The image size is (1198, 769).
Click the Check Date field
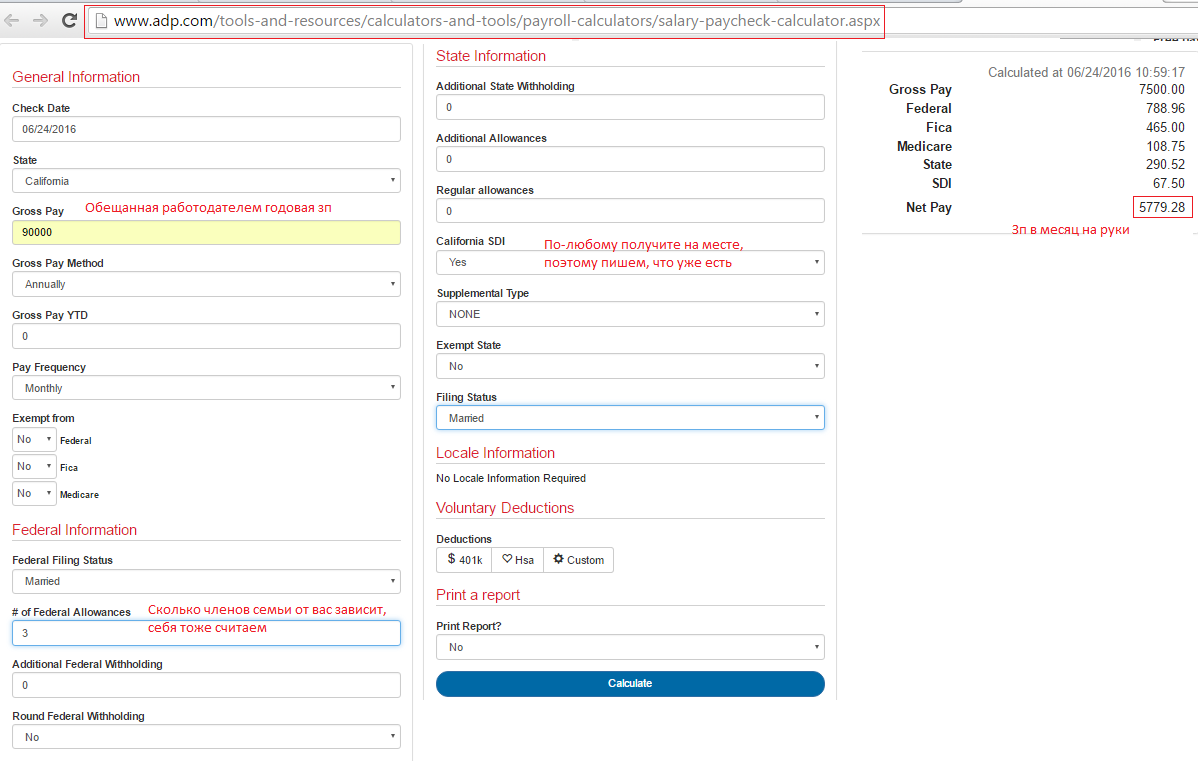coord(206,129)
